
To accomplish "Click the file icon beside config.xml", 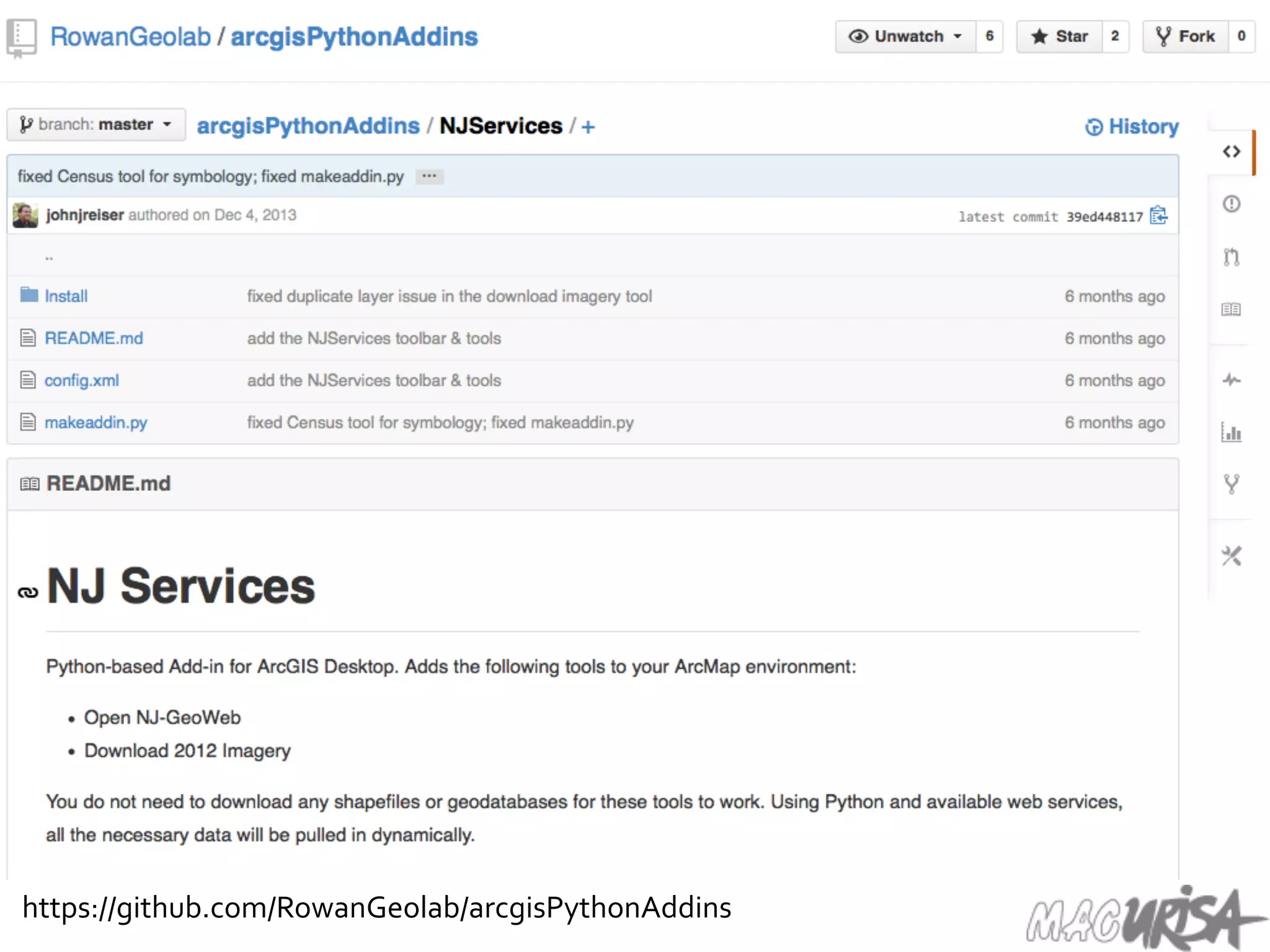I will click(x=28, y=379).
